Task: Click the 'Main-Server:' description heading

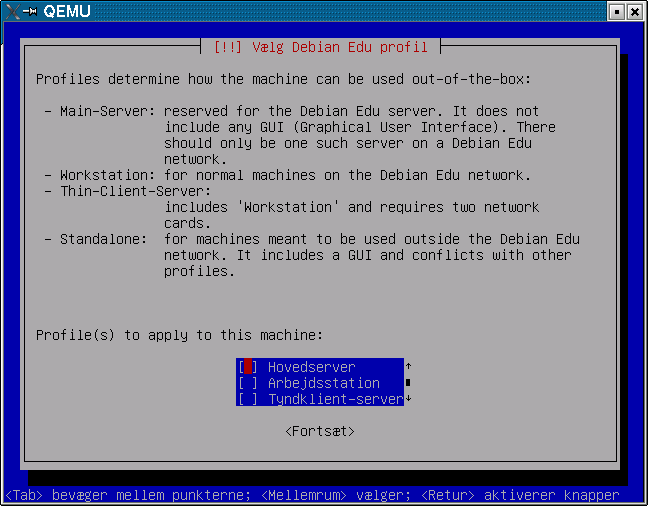Action: [107, 111]
